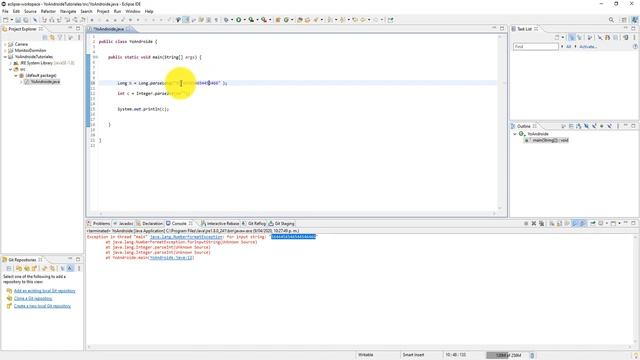Screen dimensions: 640x360
Task: Click the All filter link in Task List
Action: [569, 47]
